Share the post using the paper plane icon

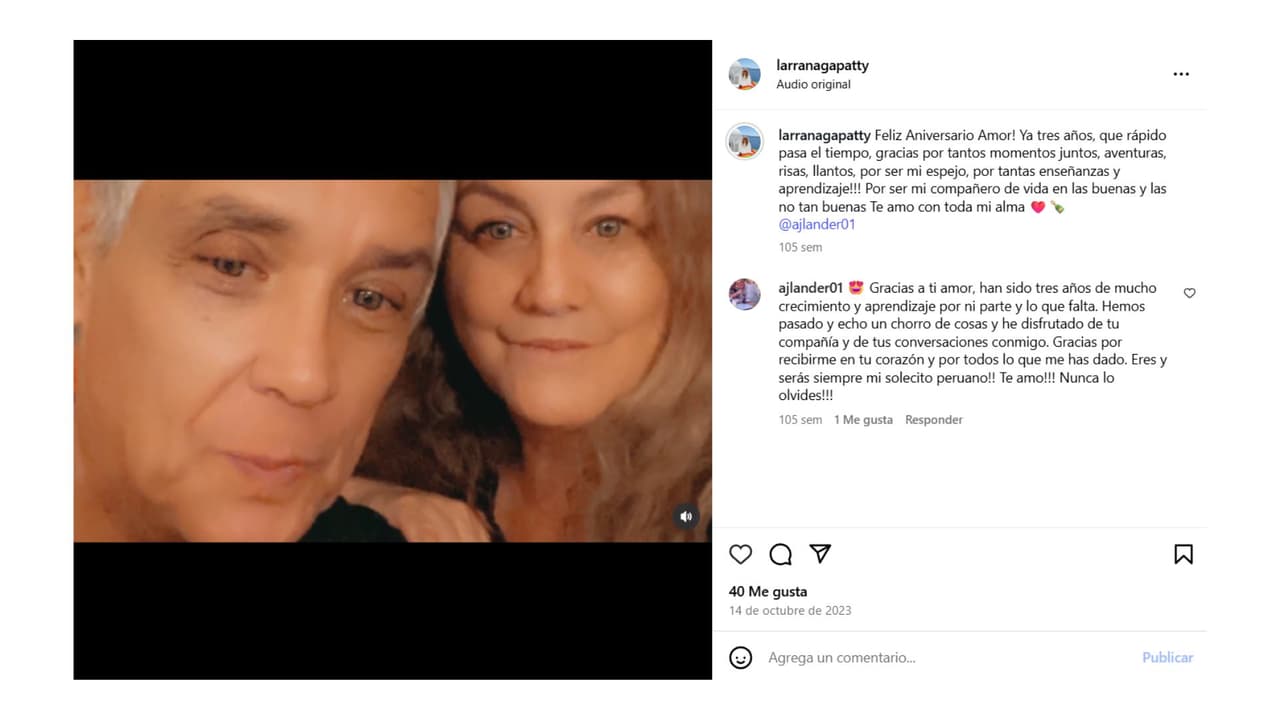tap(819, 554)
